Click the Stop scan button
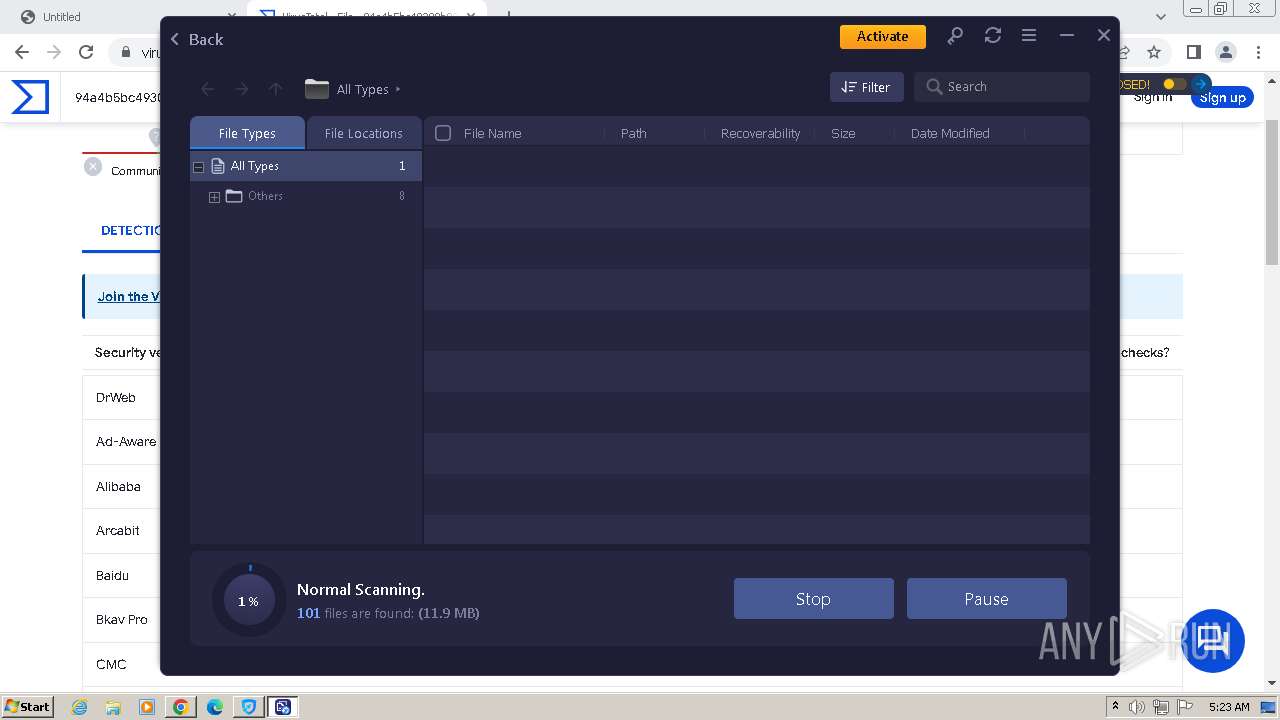The image size is (1280, 720). click(x=814, y=599)
